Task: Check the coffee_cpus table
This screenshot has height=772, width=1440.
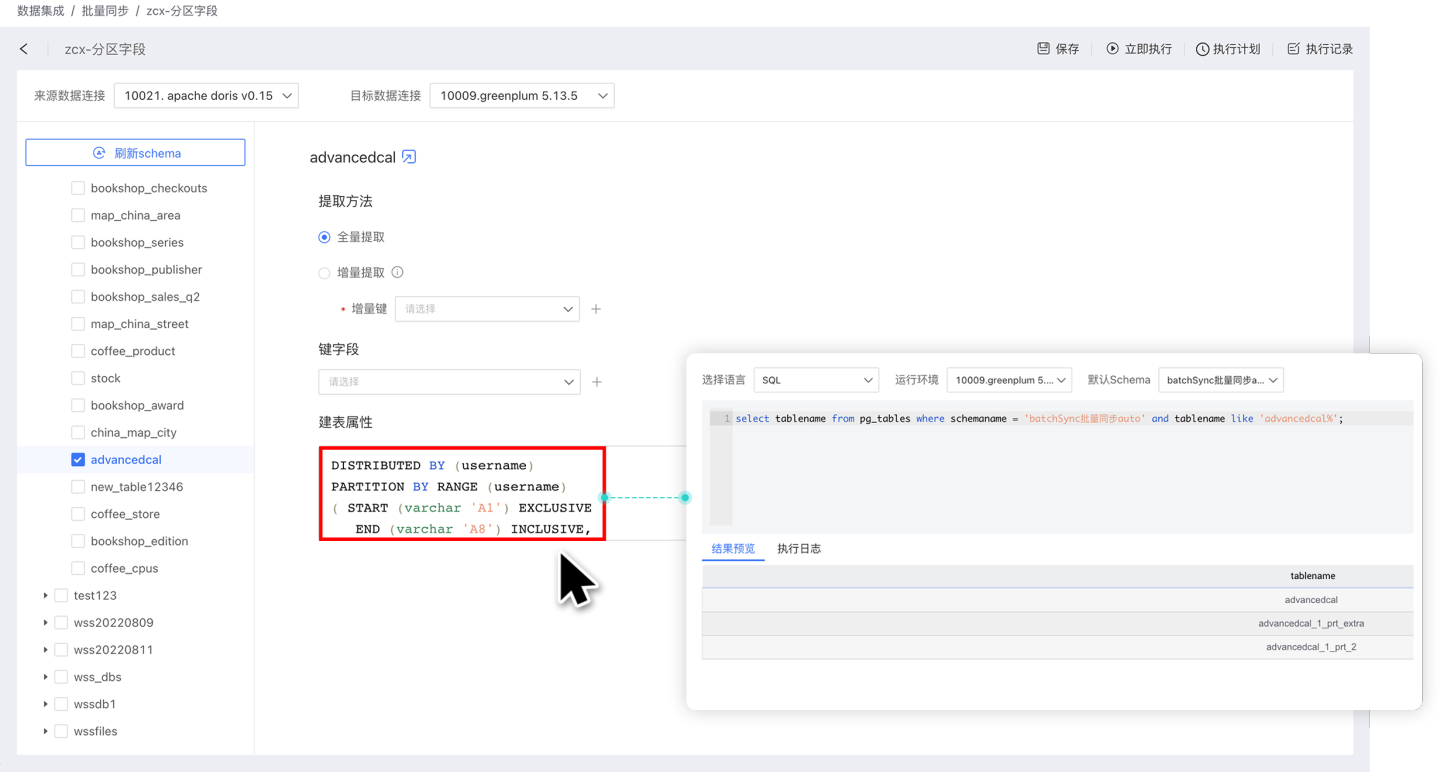Action: pos(78,568)
